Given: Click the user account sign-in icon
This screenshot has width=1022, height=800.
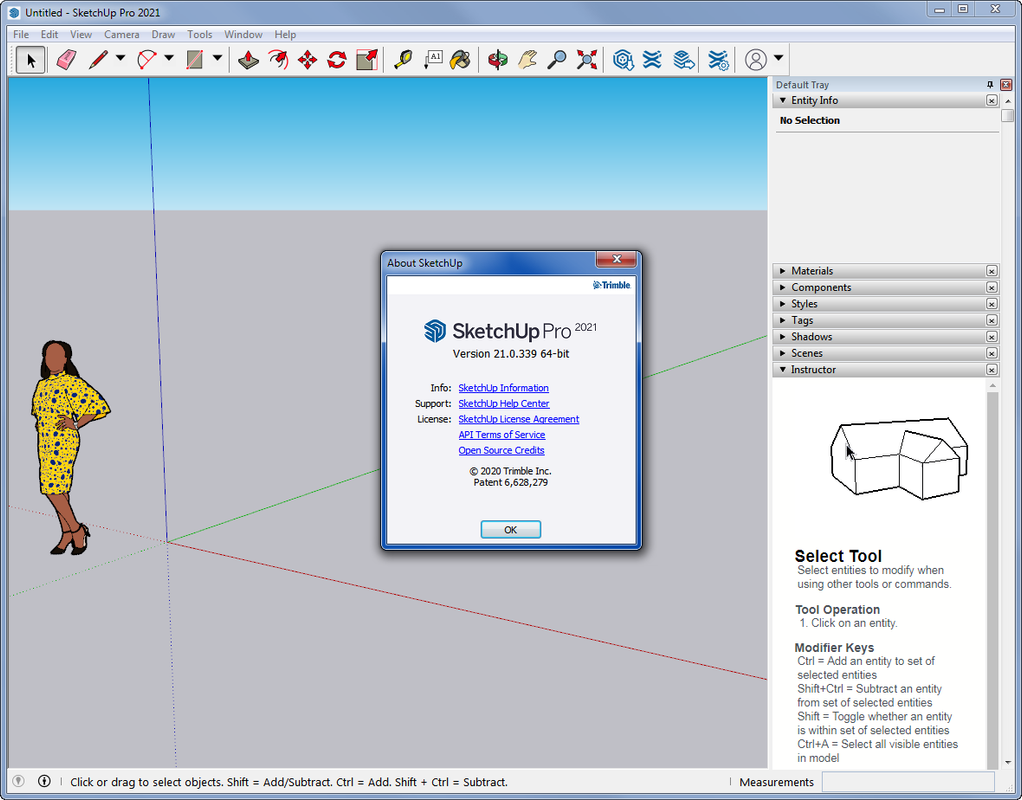Looking at the screenshot, I should click(755, 60).
